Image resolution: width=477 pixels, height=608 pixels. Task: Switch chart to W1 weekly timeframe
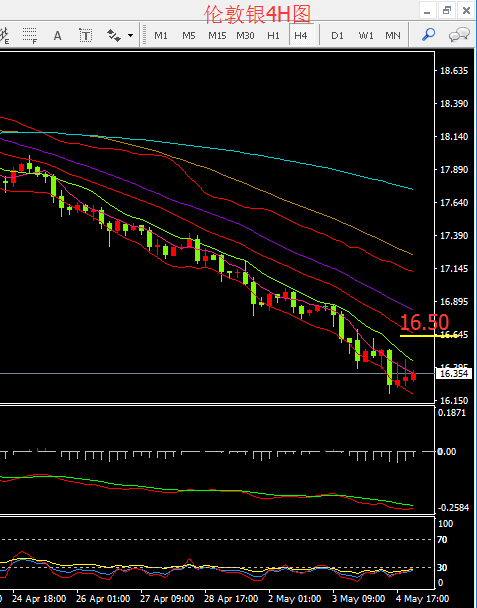click(365, 36)
